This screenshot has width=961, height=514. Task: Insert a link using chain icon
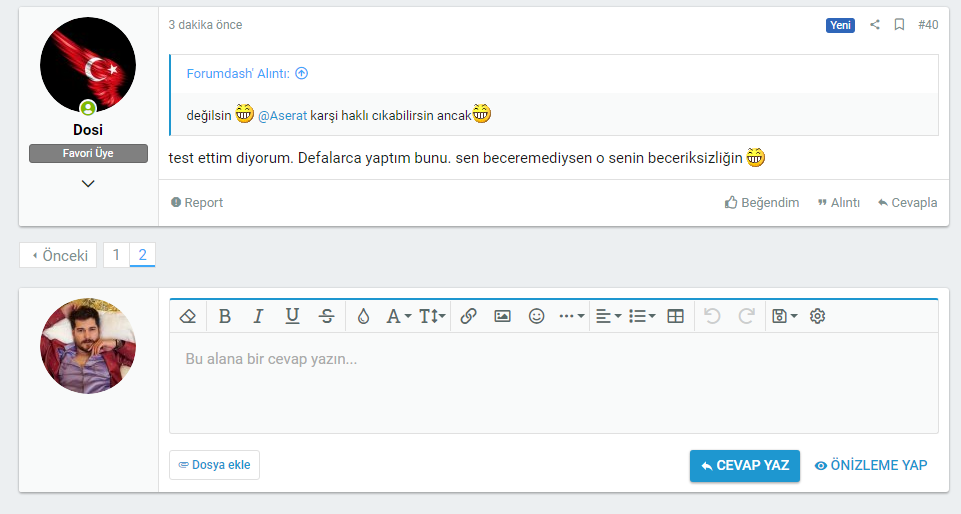(468, 316)
